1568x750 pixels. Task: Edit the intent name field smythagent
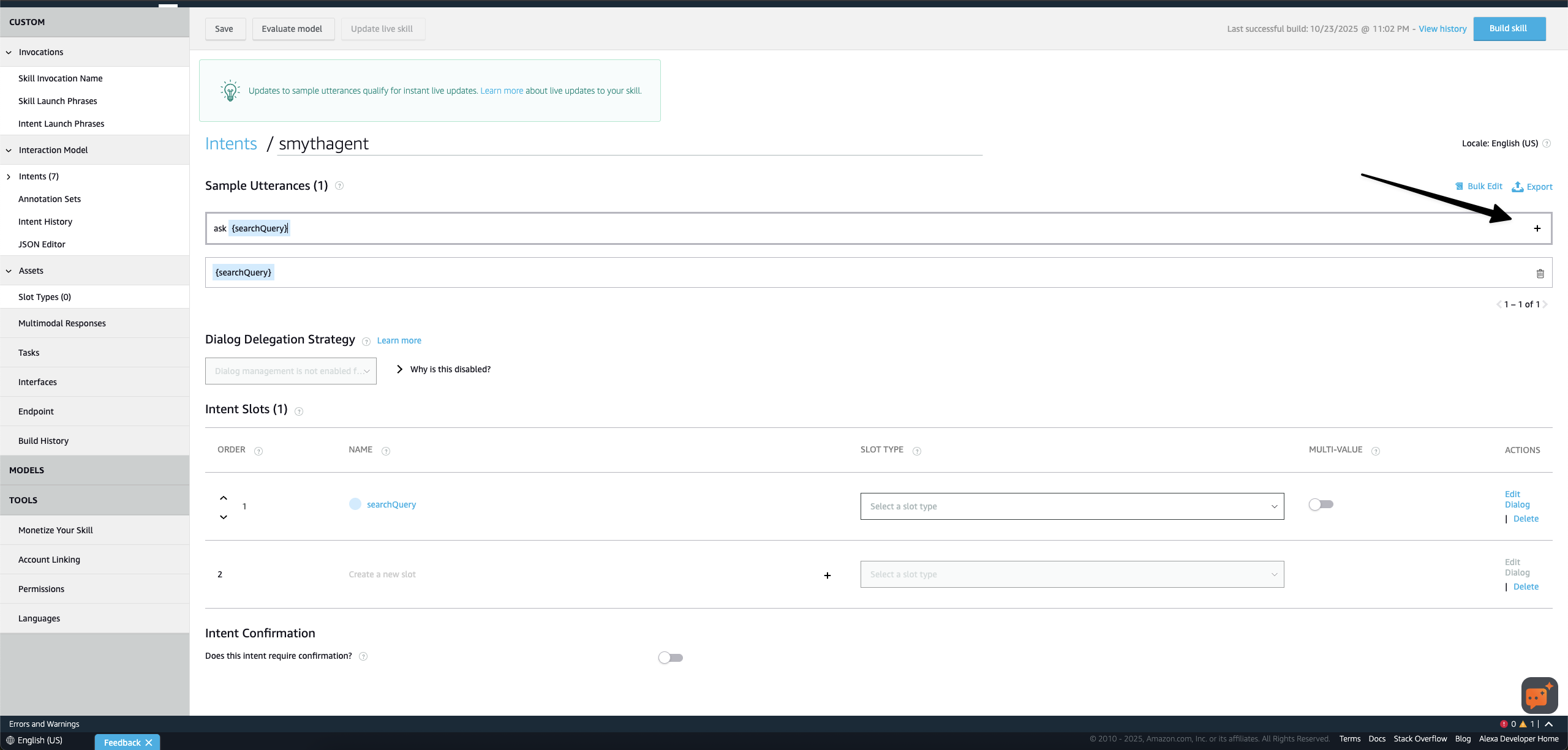click(x=323, y=143)
